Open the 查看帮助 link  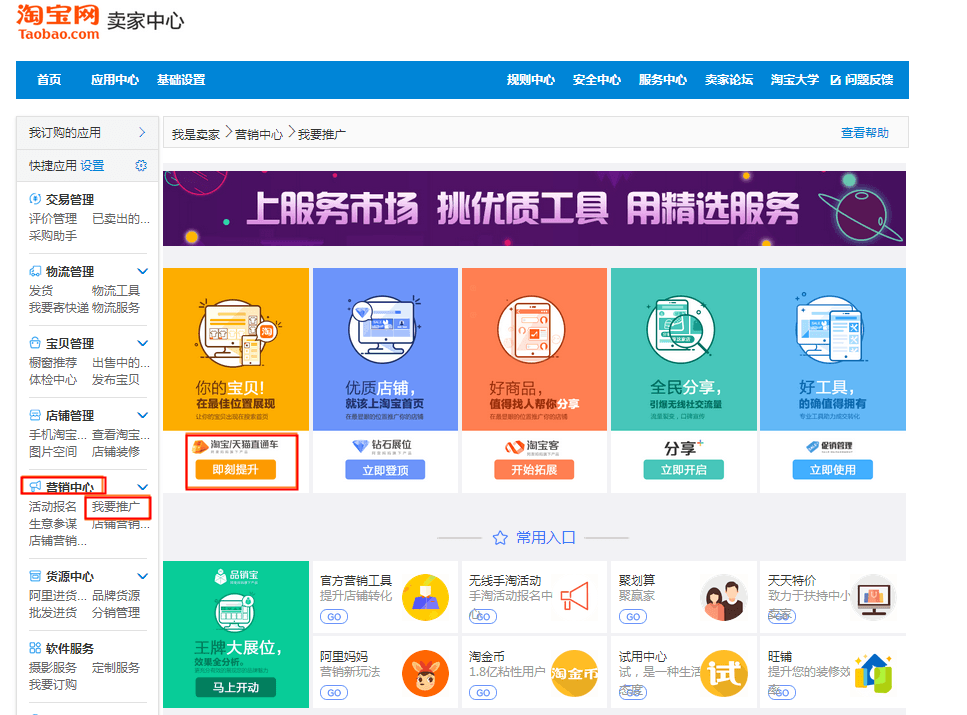point(865,133)
